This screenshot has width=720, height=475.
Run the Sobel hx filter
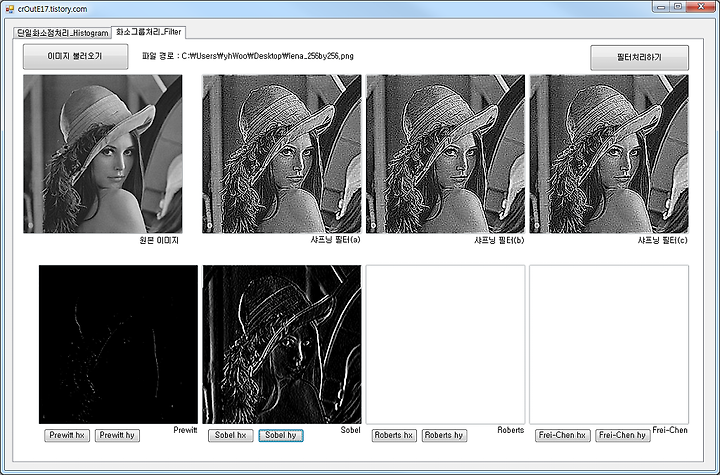pos(231,435)
